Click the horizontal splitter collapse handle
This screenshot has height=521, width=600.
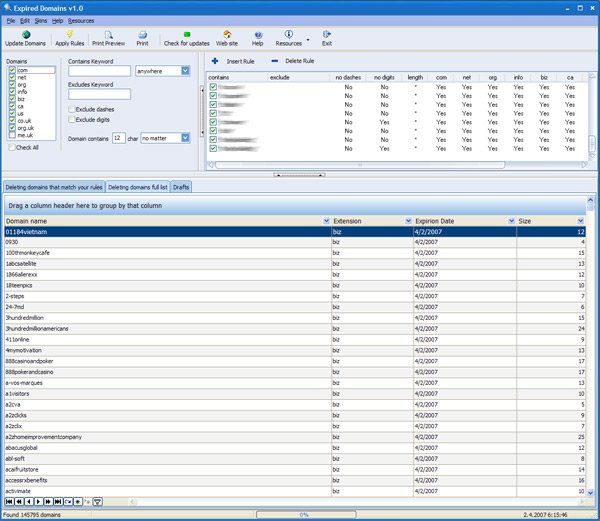[299, 175]
